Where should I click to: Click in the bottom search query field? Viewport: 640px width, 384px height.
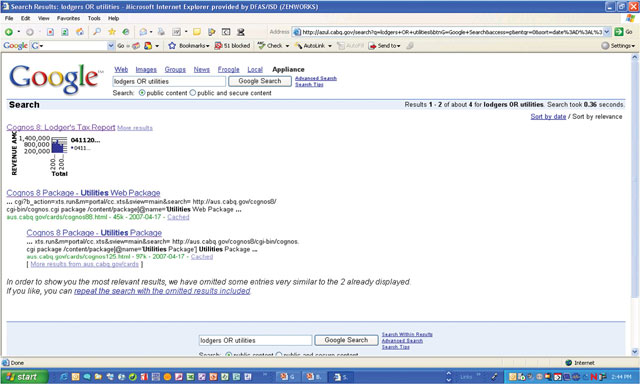(x=256, y=340)
